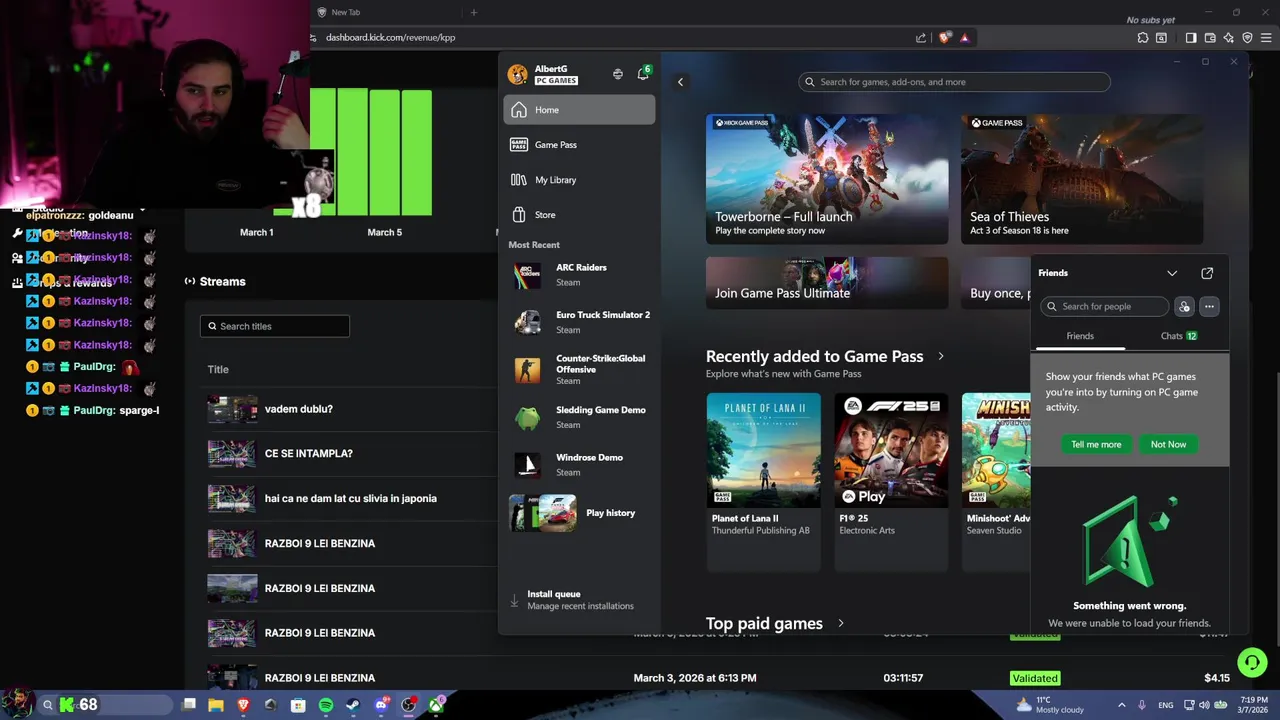Open Play history

tap(579, 513)
